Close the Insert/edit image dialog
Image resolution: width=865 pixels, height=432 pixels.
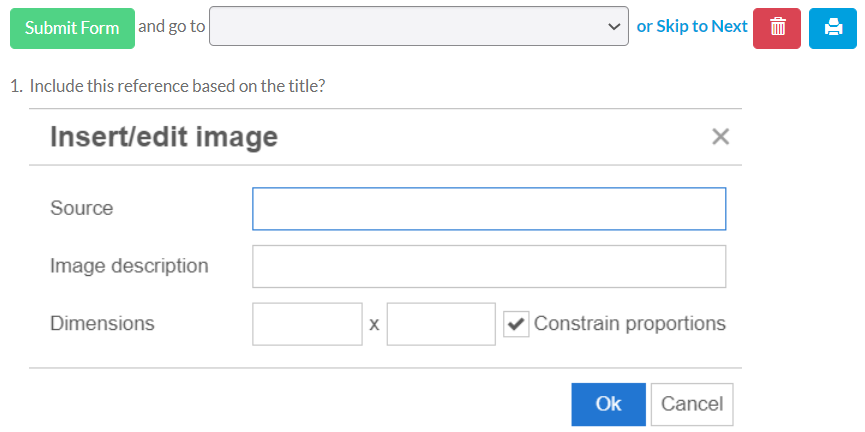[x=720, y=137]
